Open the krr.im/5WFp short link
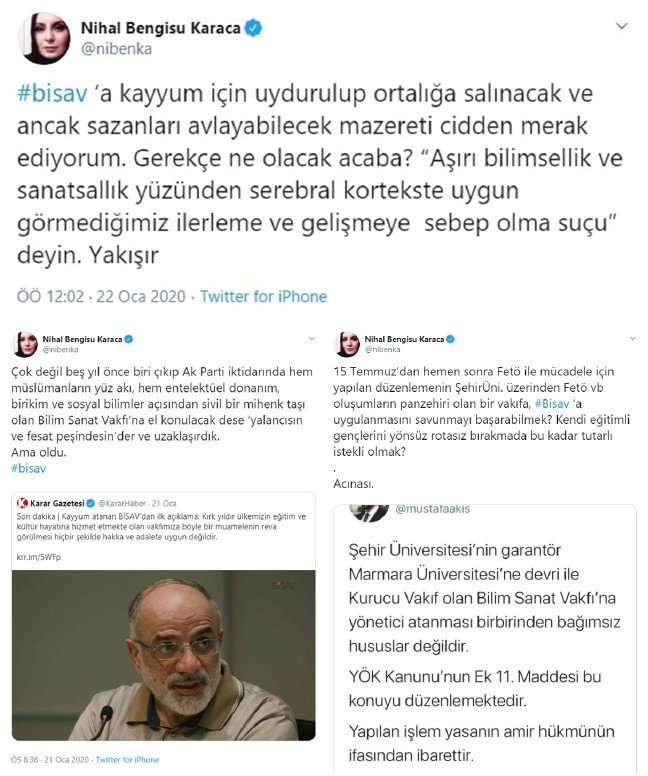This screenshot has height=776, width=648. point(39,557)
